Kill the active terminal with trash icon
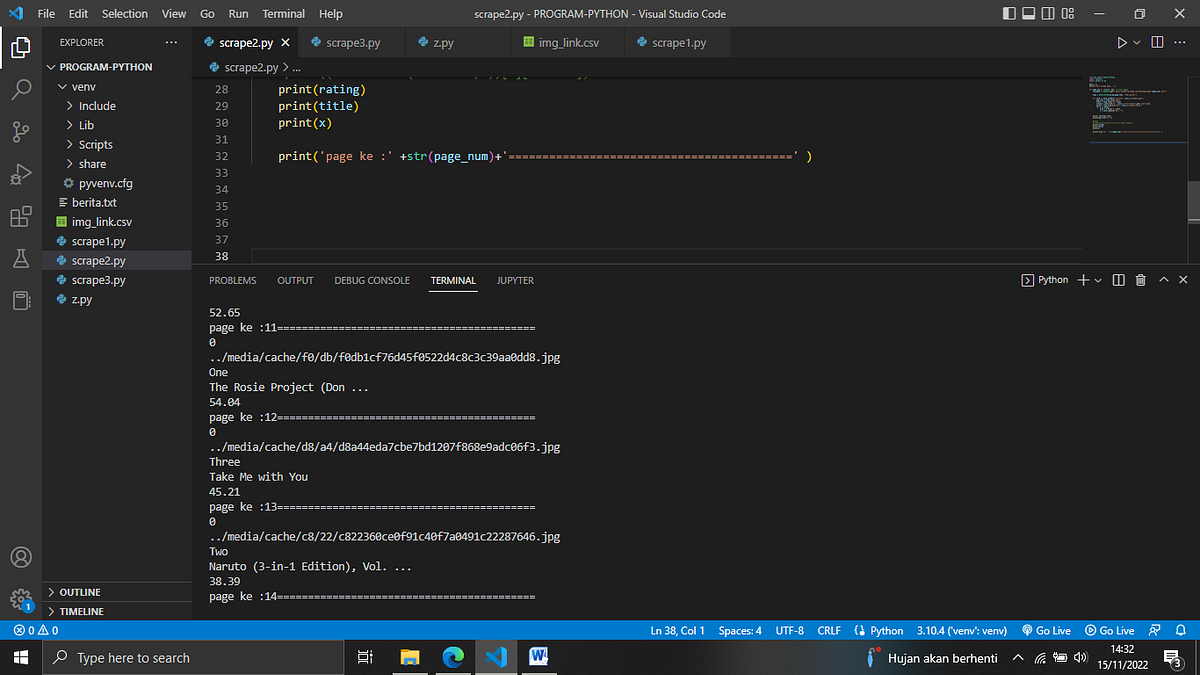Image resolution: width=1200 pixels, height=675 pixels. 1140,280
